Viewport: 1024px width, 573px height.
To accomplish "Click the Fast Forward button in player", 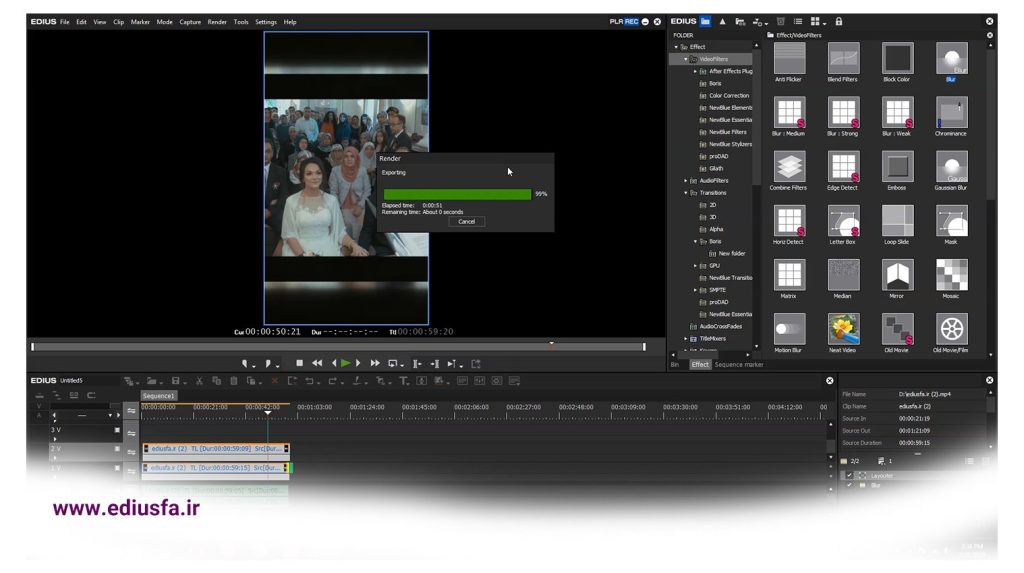I will point(375,363).
